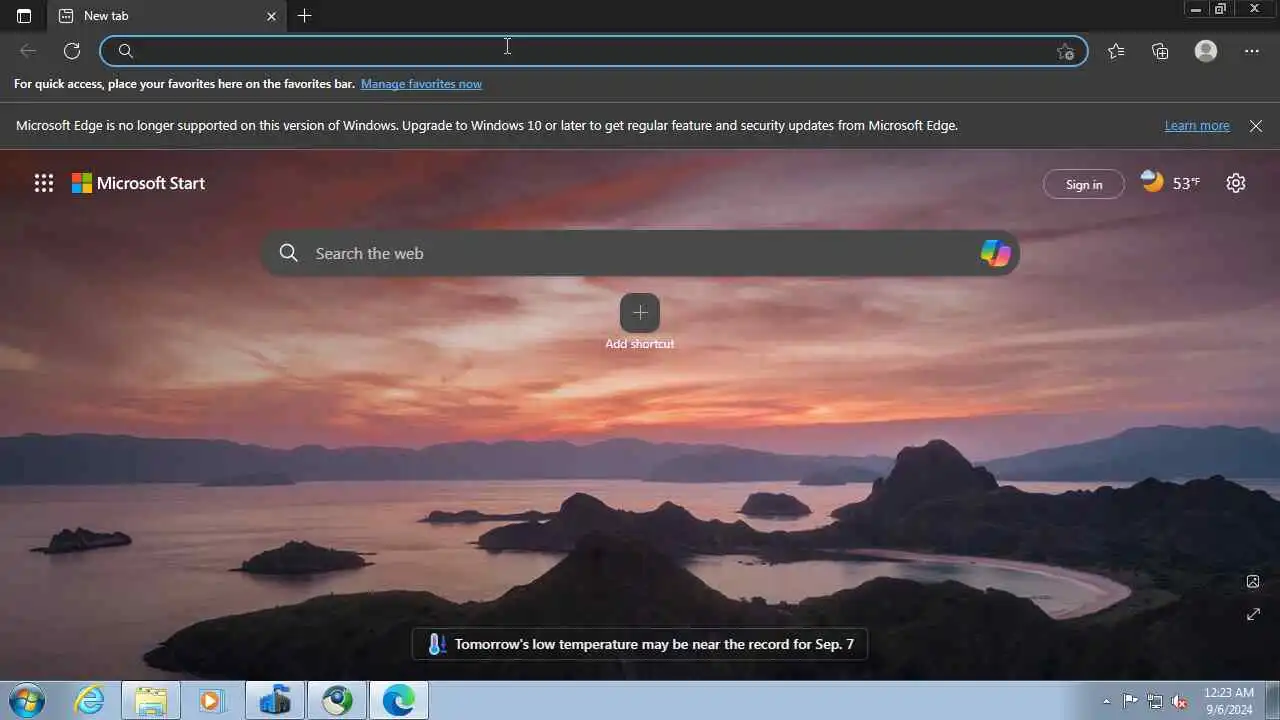Open the Collections icon
The height and width of the screenshot is (720, 1280).
click(1160, 51)
